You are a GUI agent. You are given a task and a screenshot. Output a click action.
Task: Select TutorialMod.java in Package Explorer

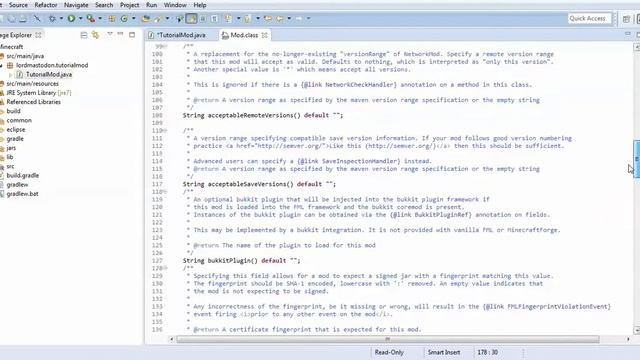49,75
